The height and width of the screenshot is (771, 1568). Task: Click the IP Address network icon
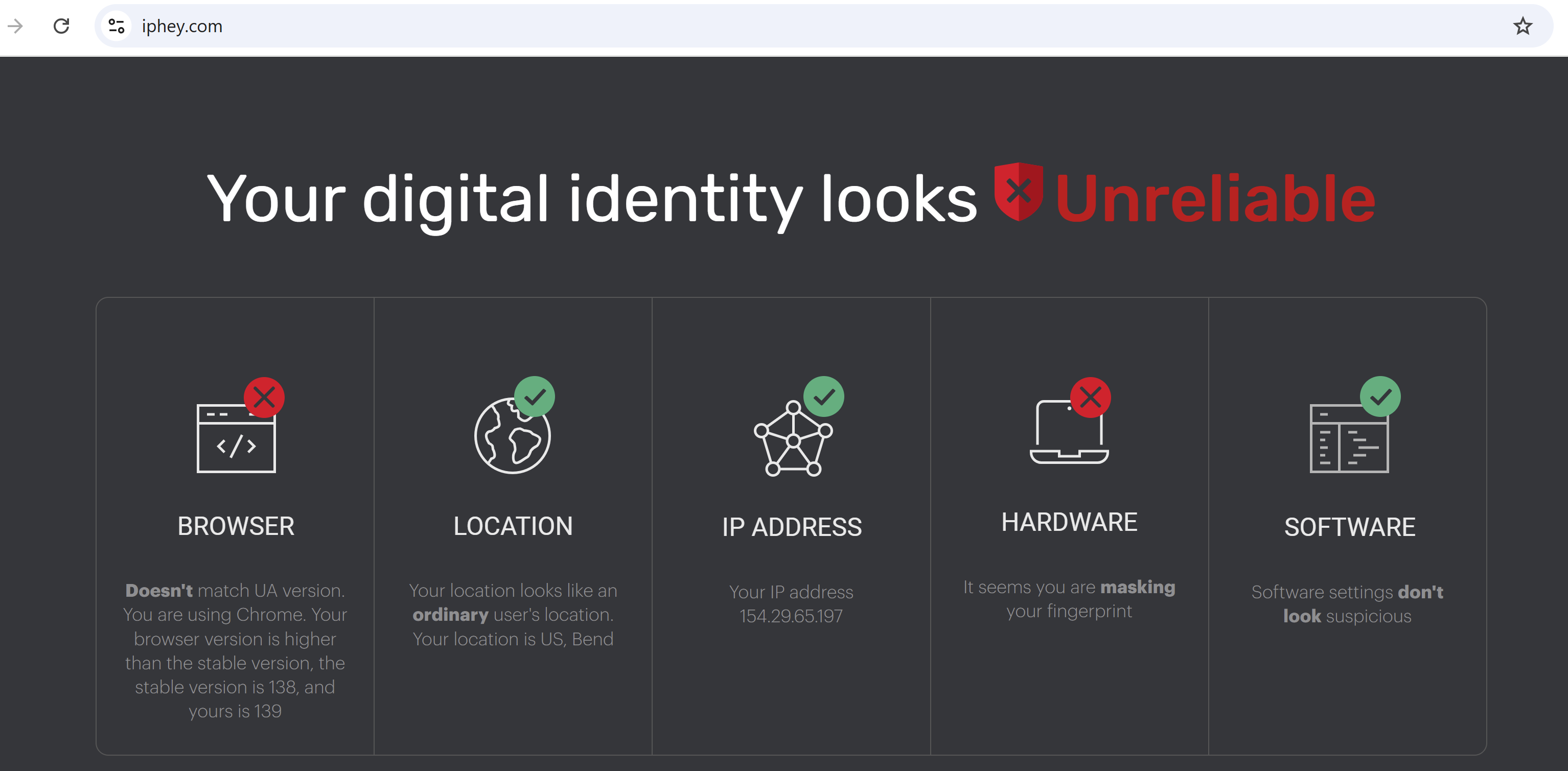pos(793,439)
